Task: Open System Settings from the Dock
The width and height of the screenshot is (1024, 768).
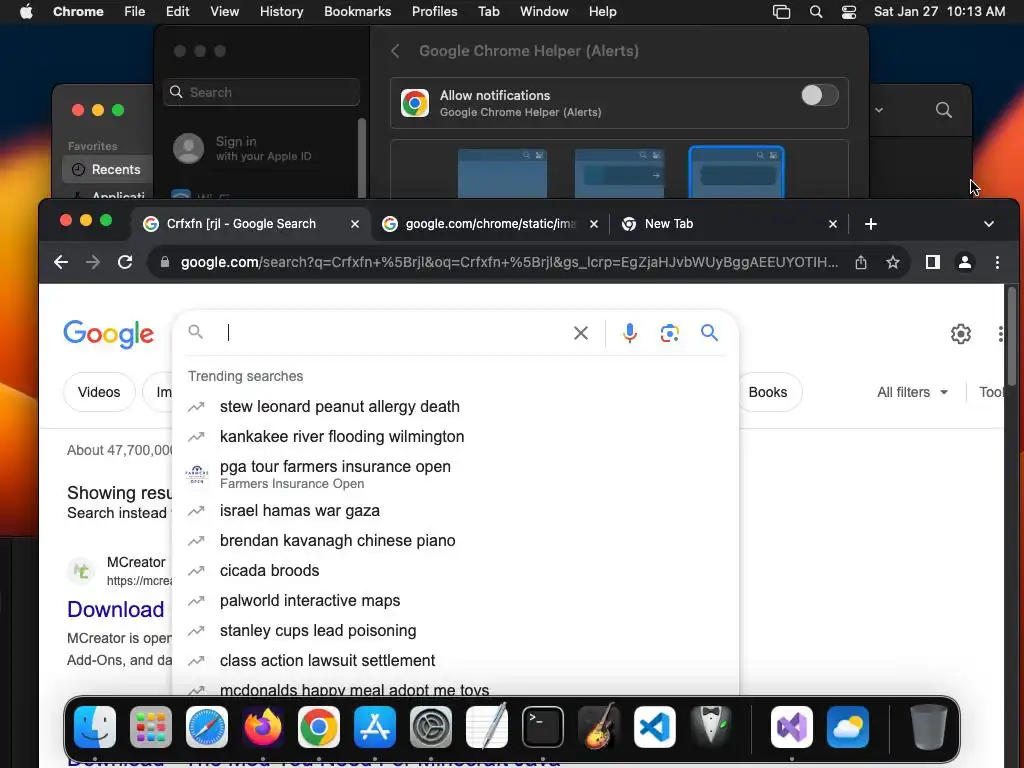Action: [431, 726]
